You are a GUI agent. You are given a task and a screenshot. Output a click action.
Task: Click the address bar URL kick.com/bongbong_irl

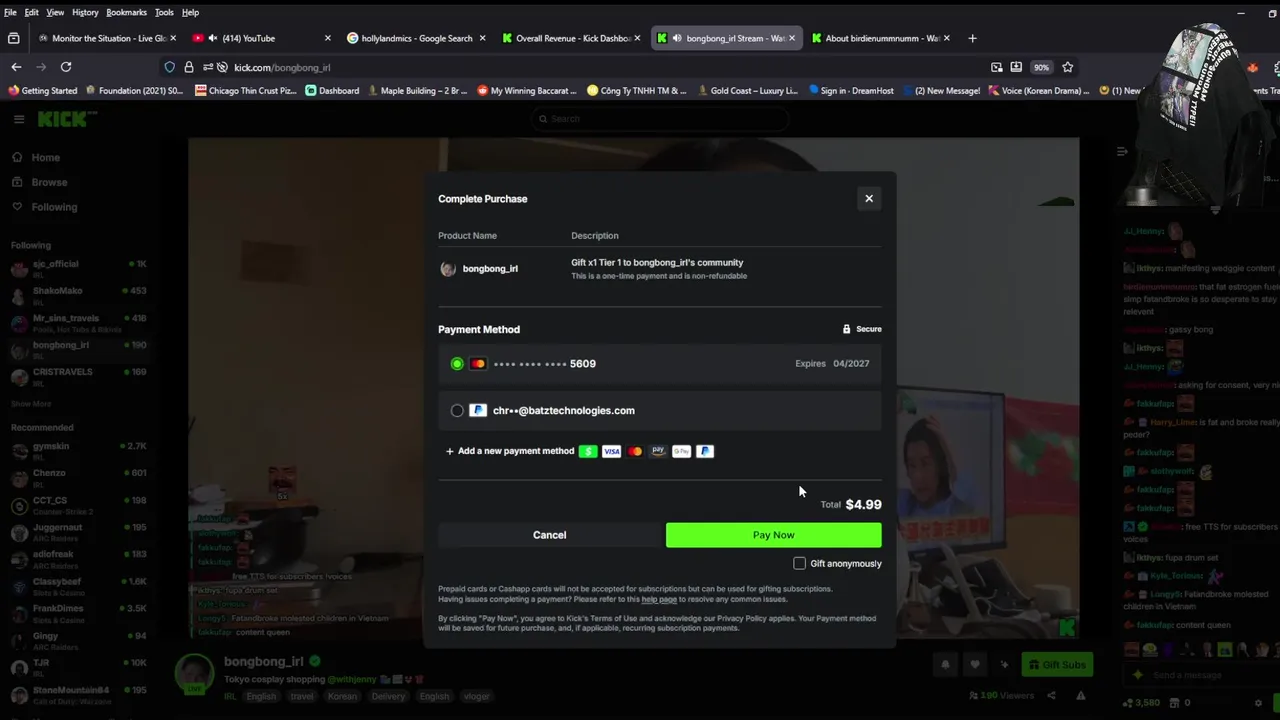pos(282,67)
